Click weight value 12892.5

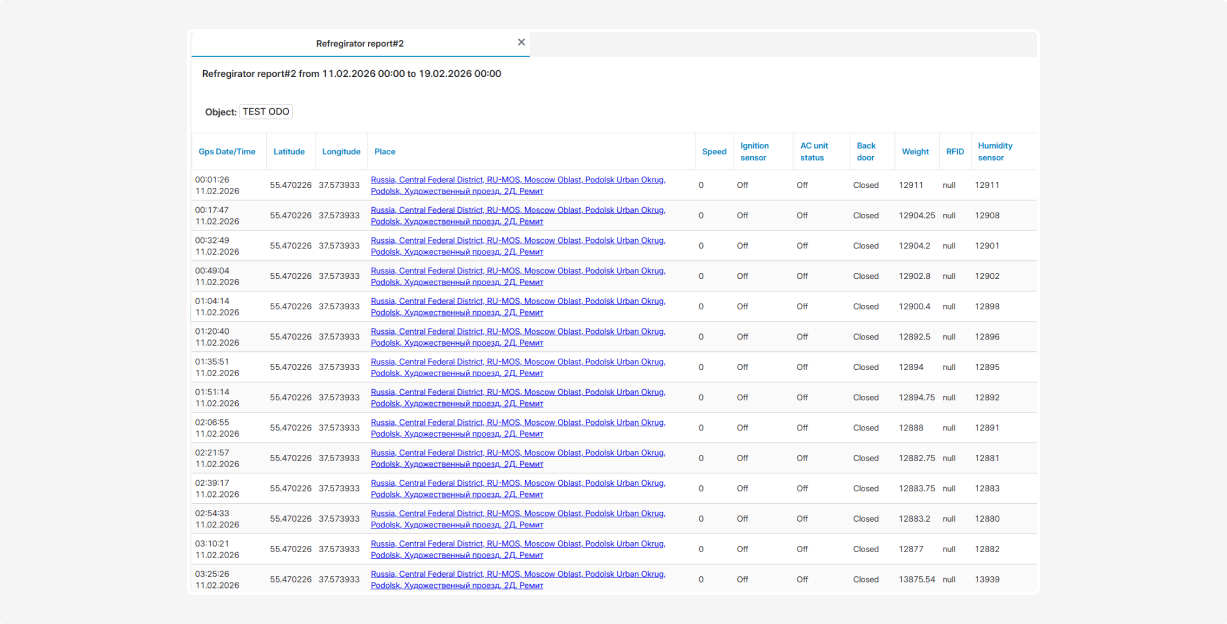click(915, 337)
